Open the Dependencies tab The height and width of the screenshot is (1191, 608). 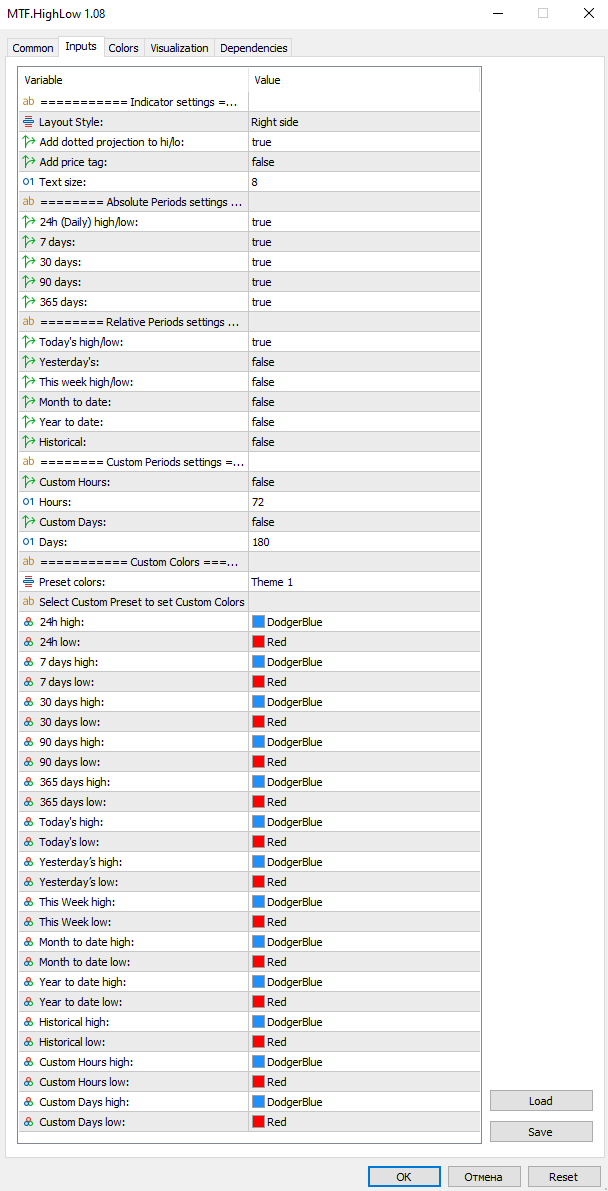pyautogui.click(x=254, y=48)
